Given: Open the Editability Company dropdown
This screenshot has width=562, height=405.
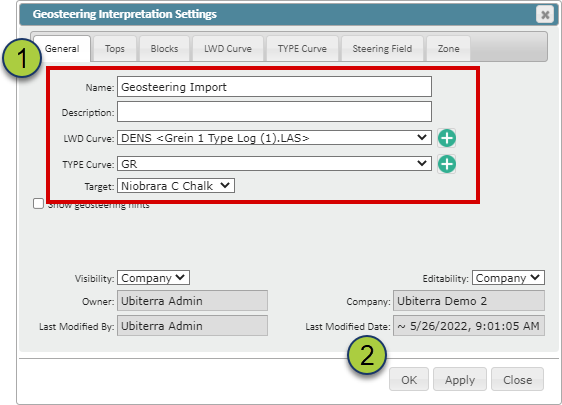Looking at the screenshot, I should click(508, 278).
